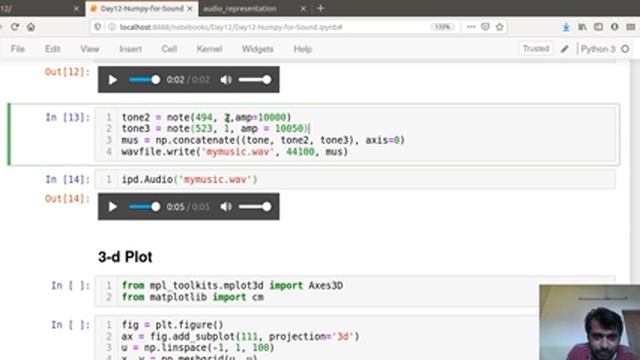Click the tone2 = note(494 code line

coord(207,118)
